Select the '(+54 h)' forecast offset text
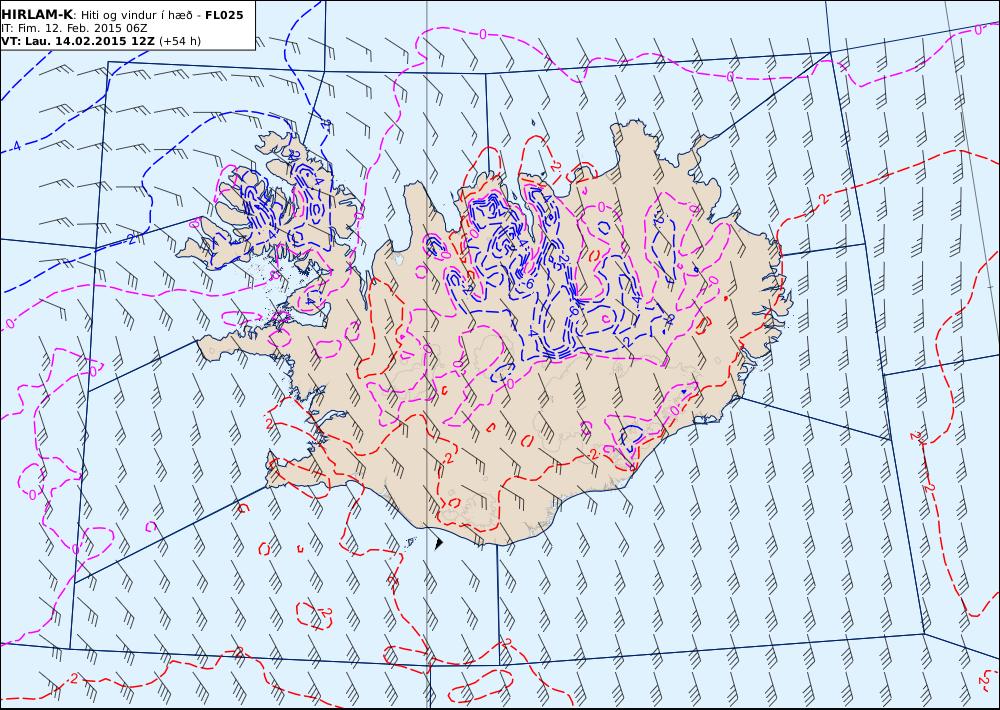The height and width of the screenshot is (710, 1000). coord(180,41)
